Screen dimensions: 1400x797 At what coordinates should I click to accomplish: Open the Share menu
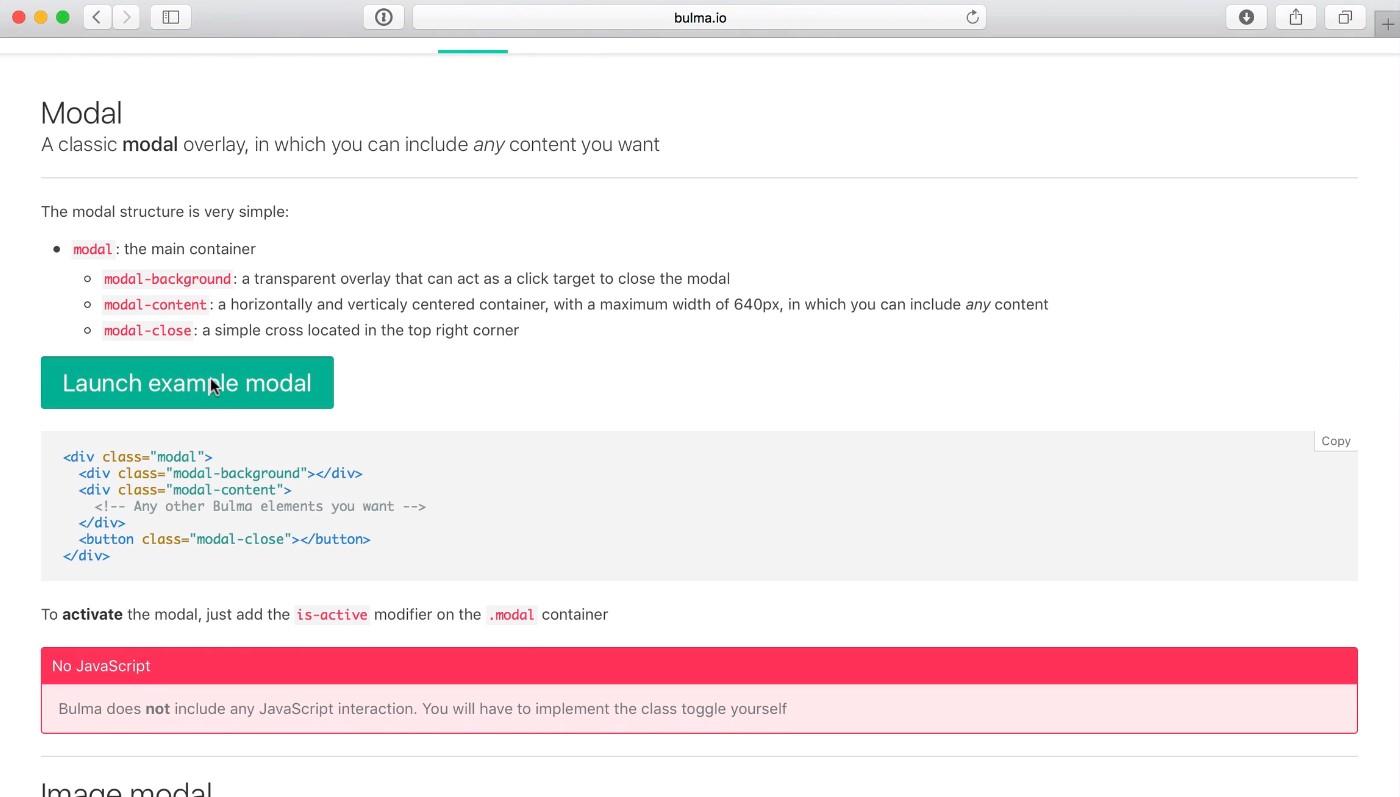point(1296,17)
